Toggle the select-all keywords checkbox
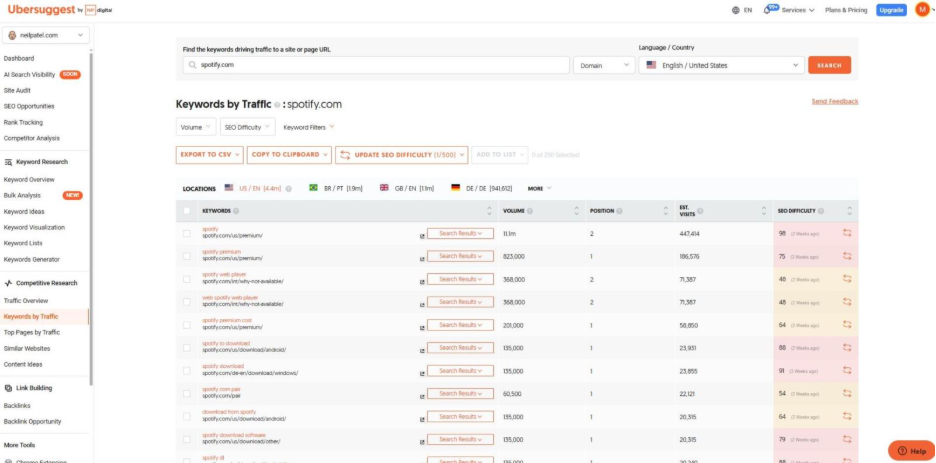936x463 pixels. (x=187, y=211)
